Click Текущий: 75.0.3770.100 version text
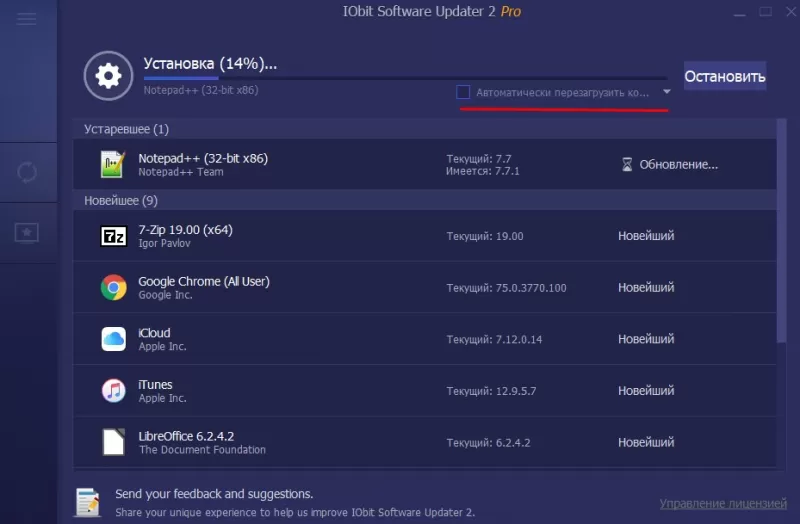Viewport: 800px width, 524px height. pyautogui.click(x=507, y=288)
